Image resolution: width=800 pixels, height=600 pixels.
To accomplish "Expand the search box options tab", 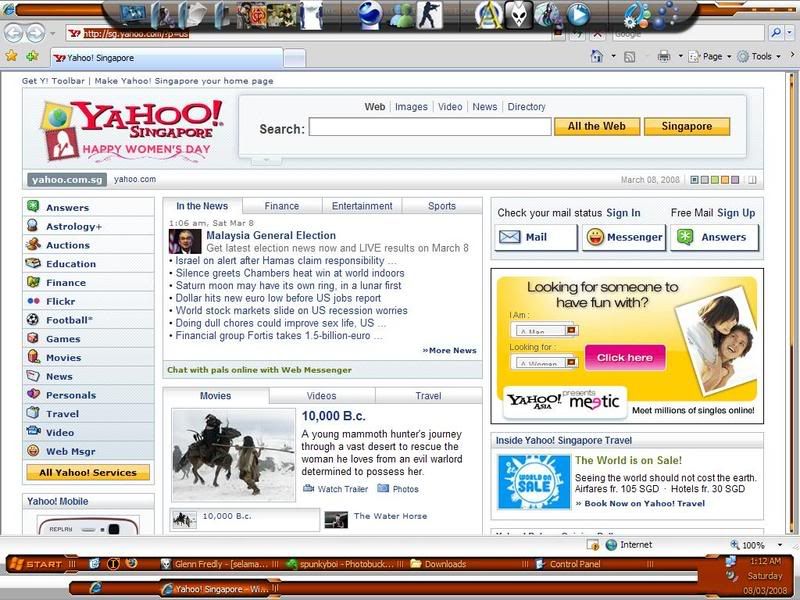I will coord(266,161).
